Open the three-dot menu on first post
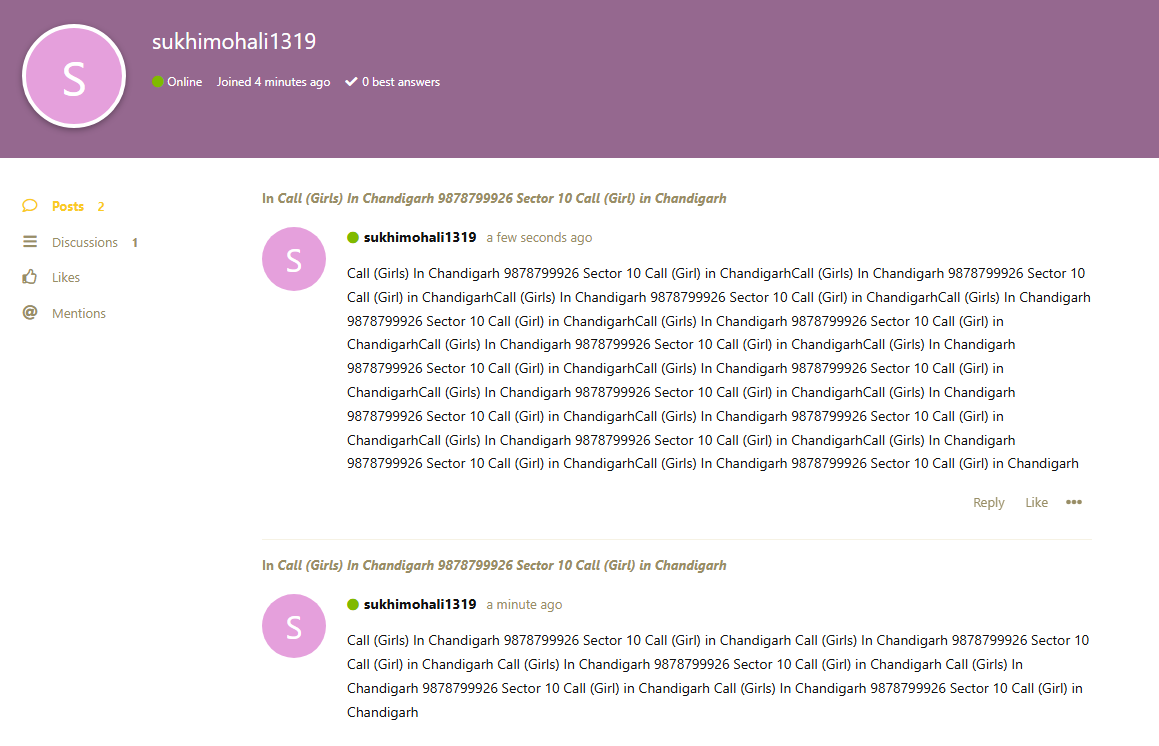 (1073, 502)
